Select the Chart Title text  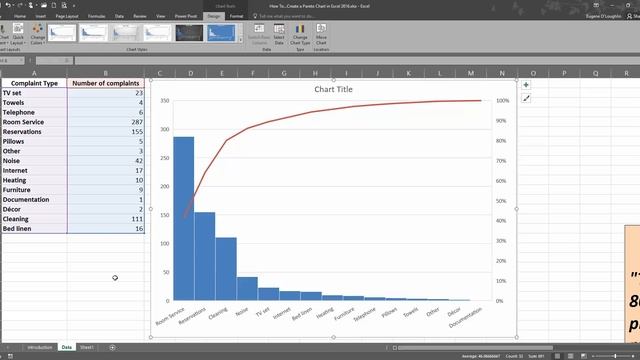click(333, 89)
